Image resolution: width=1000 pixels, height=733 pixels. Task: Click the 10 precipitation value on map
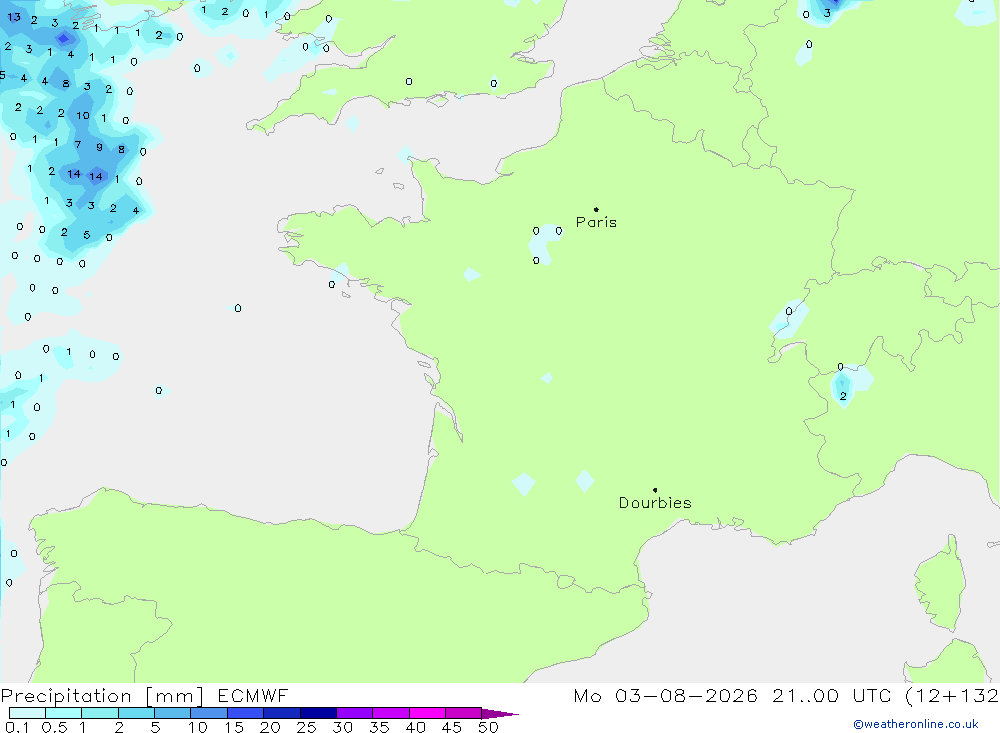click(x=83, y=115)
